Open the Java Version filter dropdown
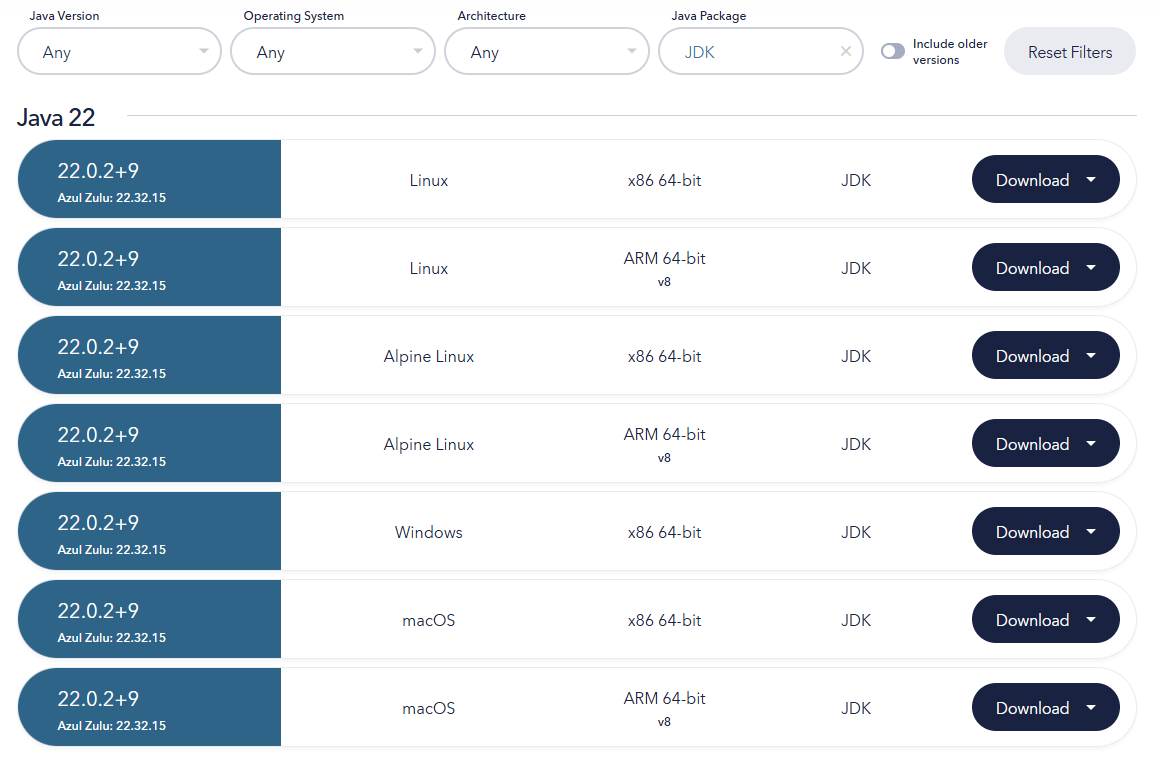The height and width of the screenshot is (770, 1158). pos(119,52)
